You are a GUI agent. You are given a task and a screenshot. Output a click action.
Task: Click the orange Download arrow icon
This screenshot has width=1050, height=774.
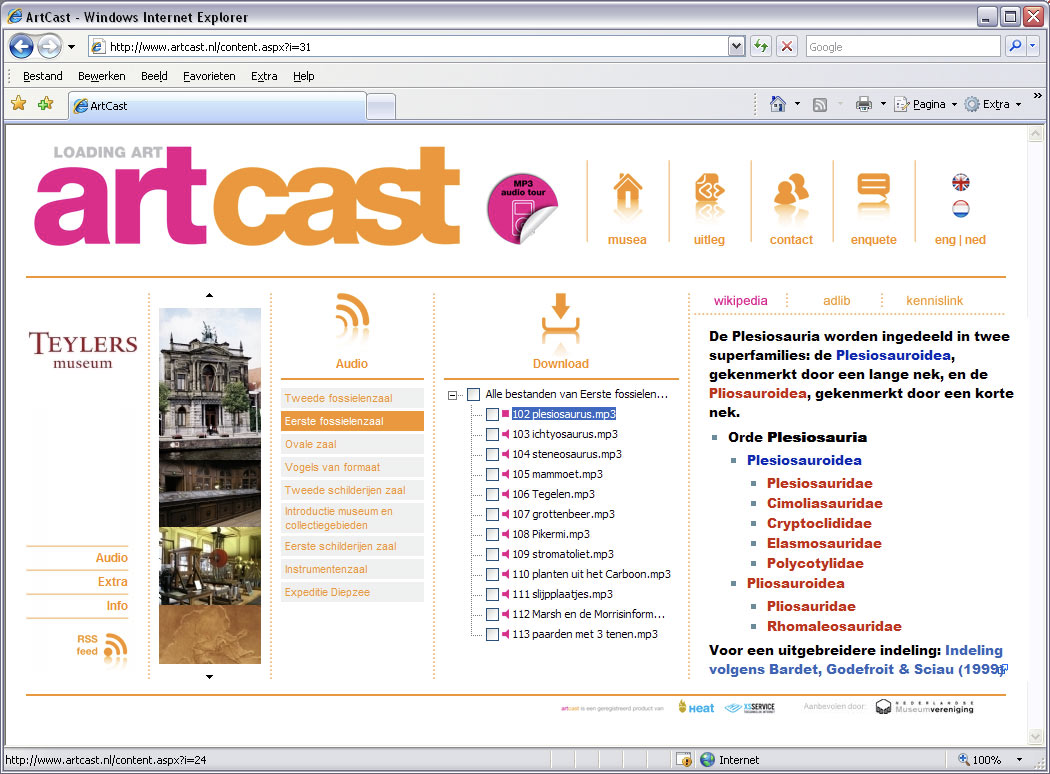560,319
